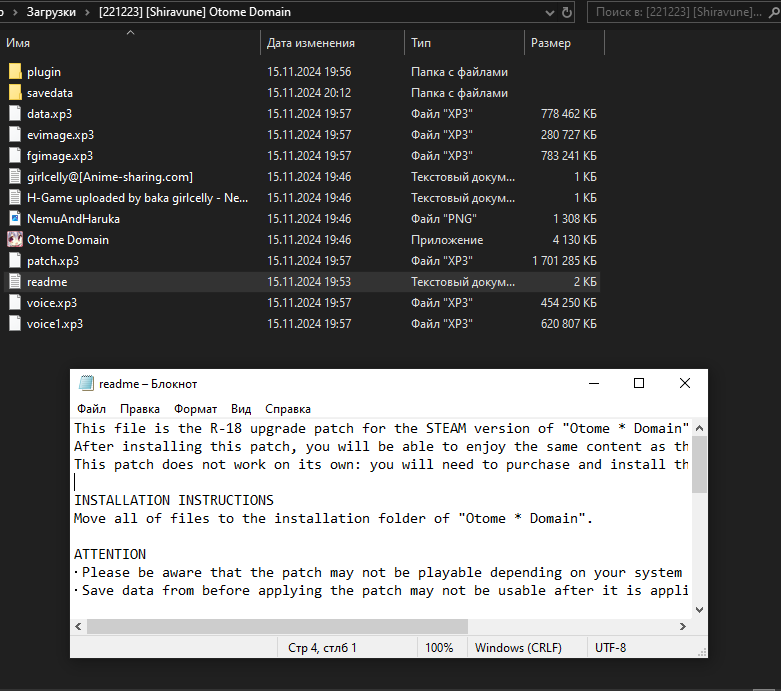This screenshot has width=781, height=691.
Task: Sort files by Дата изменения column
Action: point(332,43)
